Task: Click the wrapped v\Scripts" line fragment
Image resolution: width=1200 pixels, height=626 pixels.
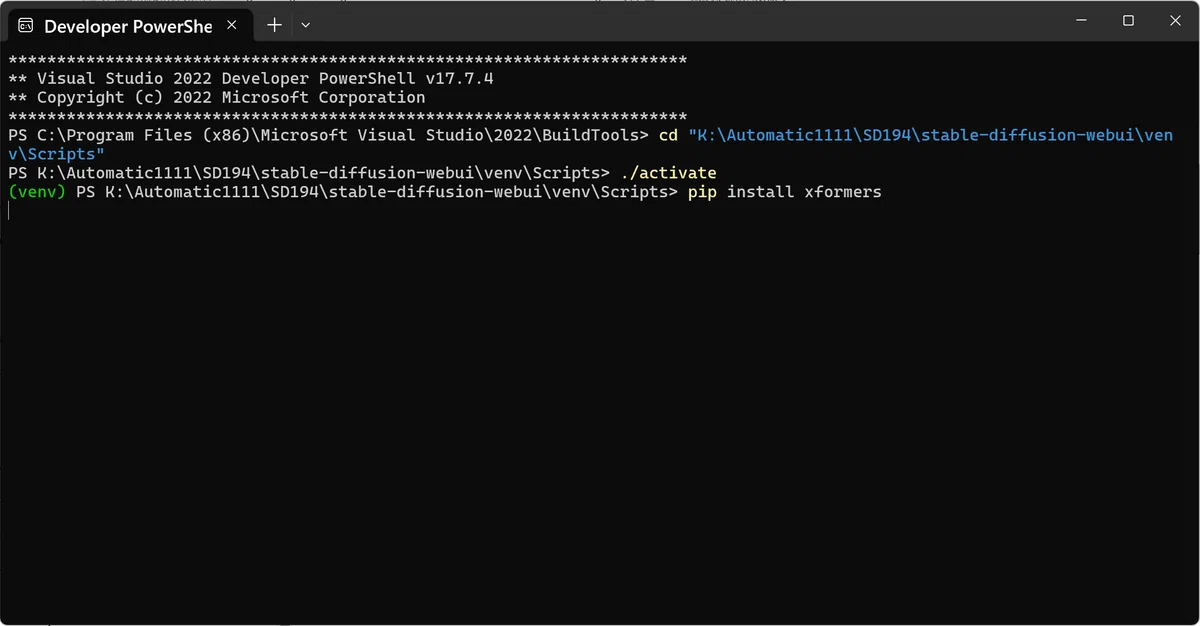Action: point(57,154)
